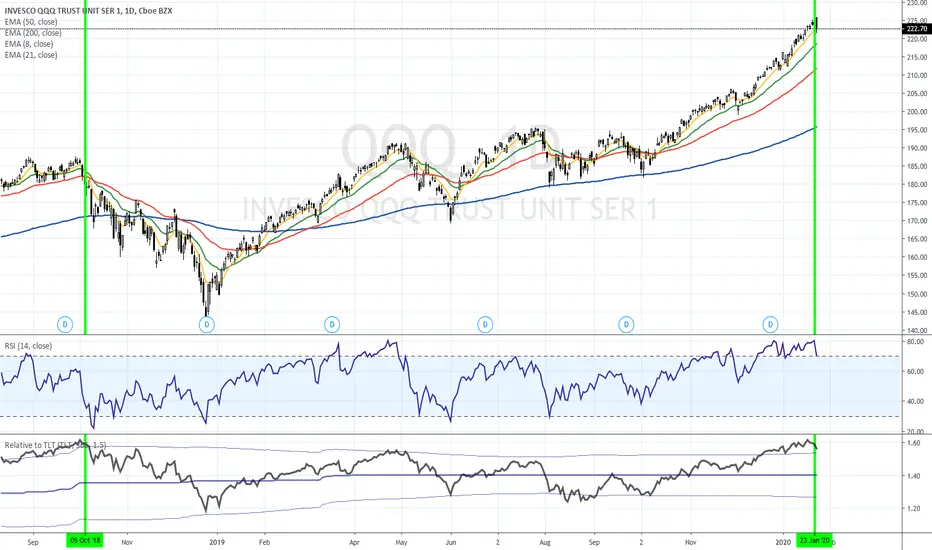Screen dimensions: 932x550
Task: Open the dividend marker under the December 2018 low
Action: 206,325
